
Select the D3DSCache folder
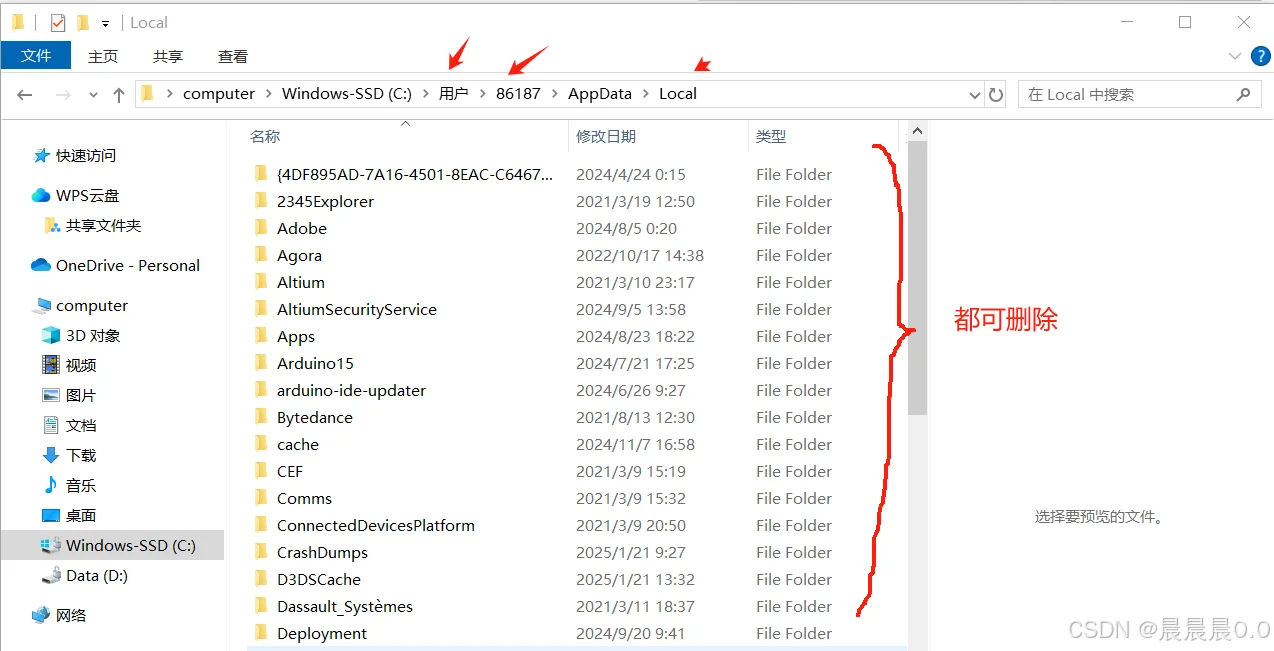click(x=319, y=579)
